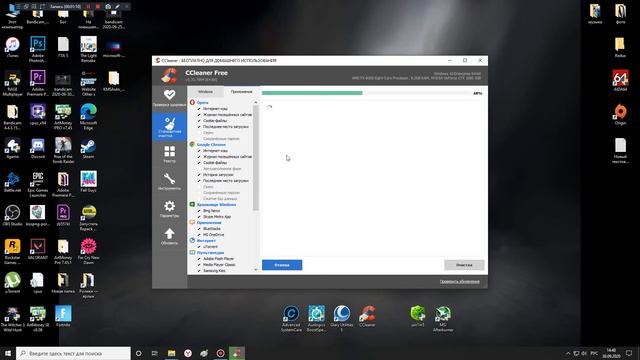Open Task View from the taskbar
Image resolution: width=640 pixels, height=360 pixels.
(155, 353)
